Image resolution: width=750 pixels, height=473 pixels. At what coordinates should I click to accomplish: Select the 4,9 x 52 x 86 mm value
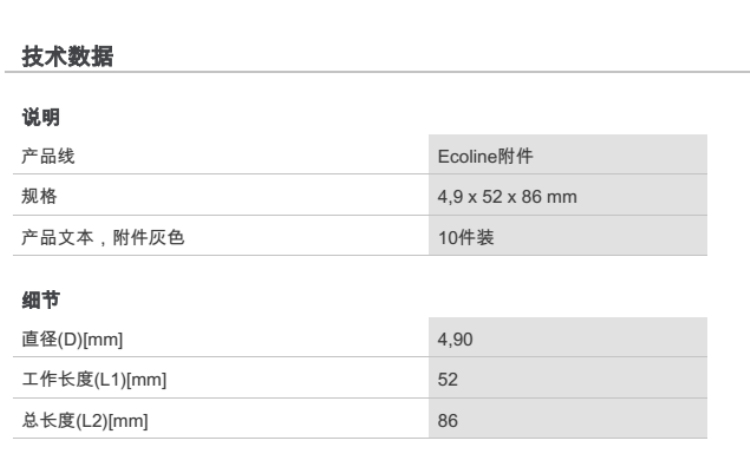coord(507,197)
